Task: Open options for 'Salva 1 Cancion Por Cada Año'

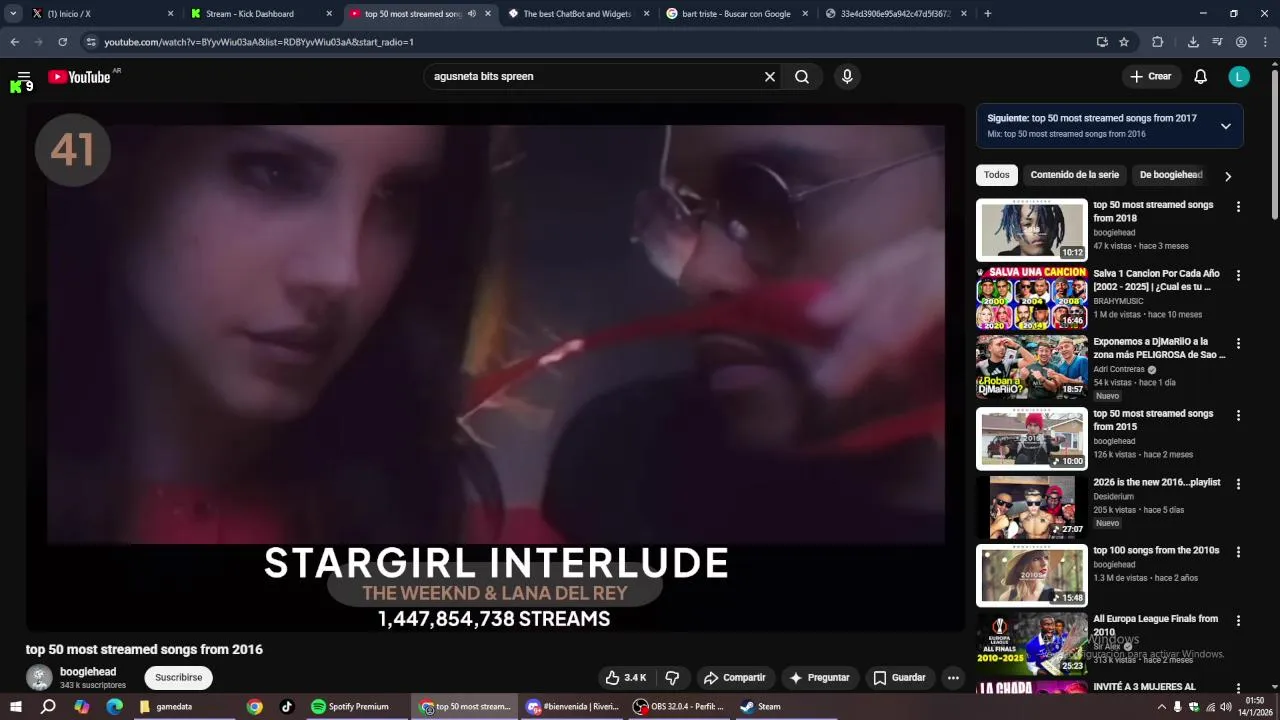Action: tap(1238, 275)
